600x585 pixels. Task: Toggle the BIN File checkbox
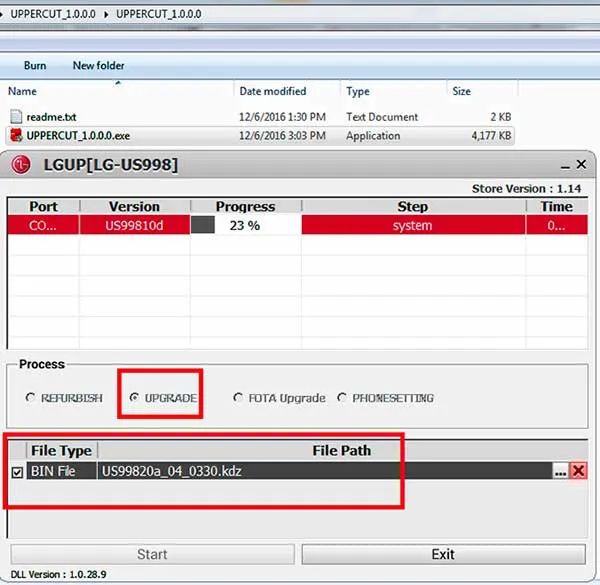17,472
